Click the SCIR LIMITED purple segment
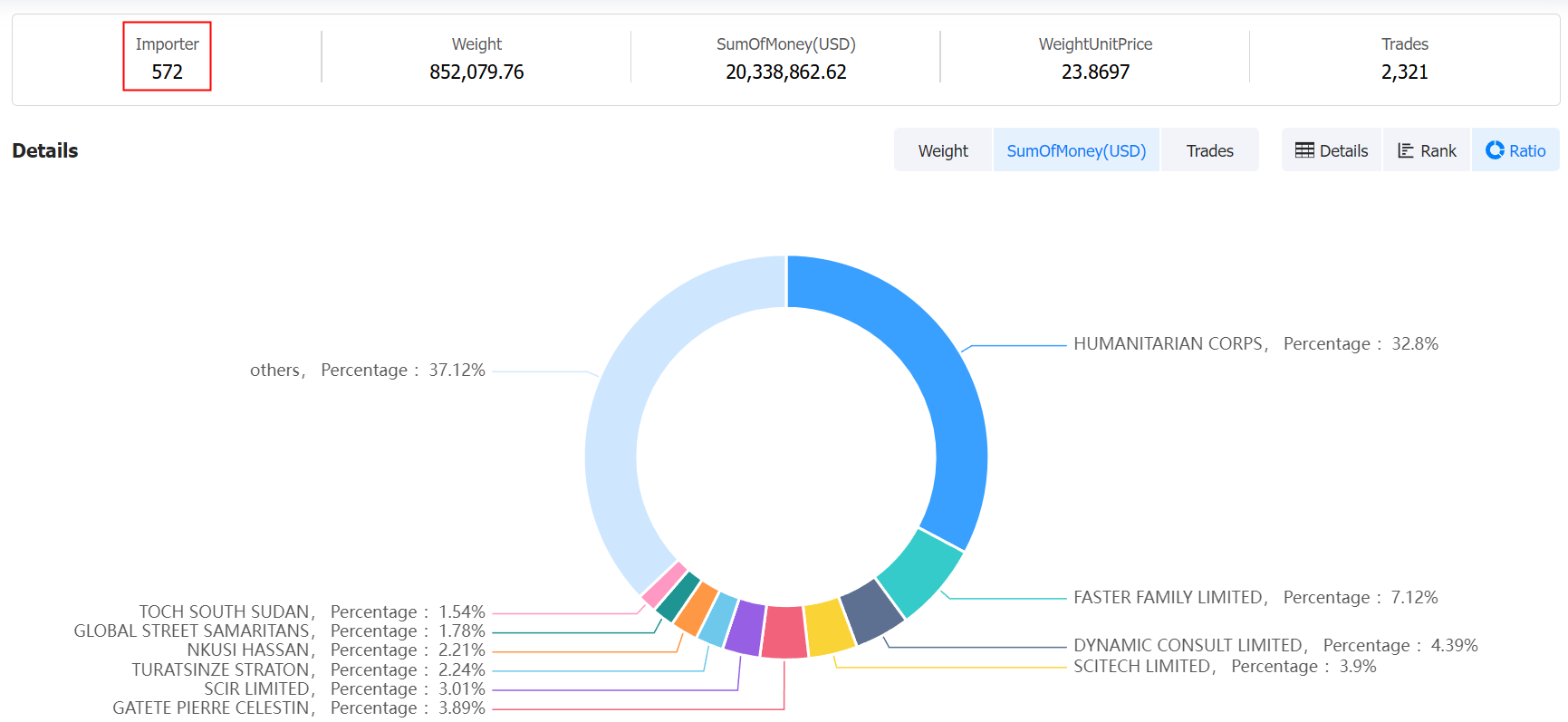1568x722 pixels. tap(746, 628)
